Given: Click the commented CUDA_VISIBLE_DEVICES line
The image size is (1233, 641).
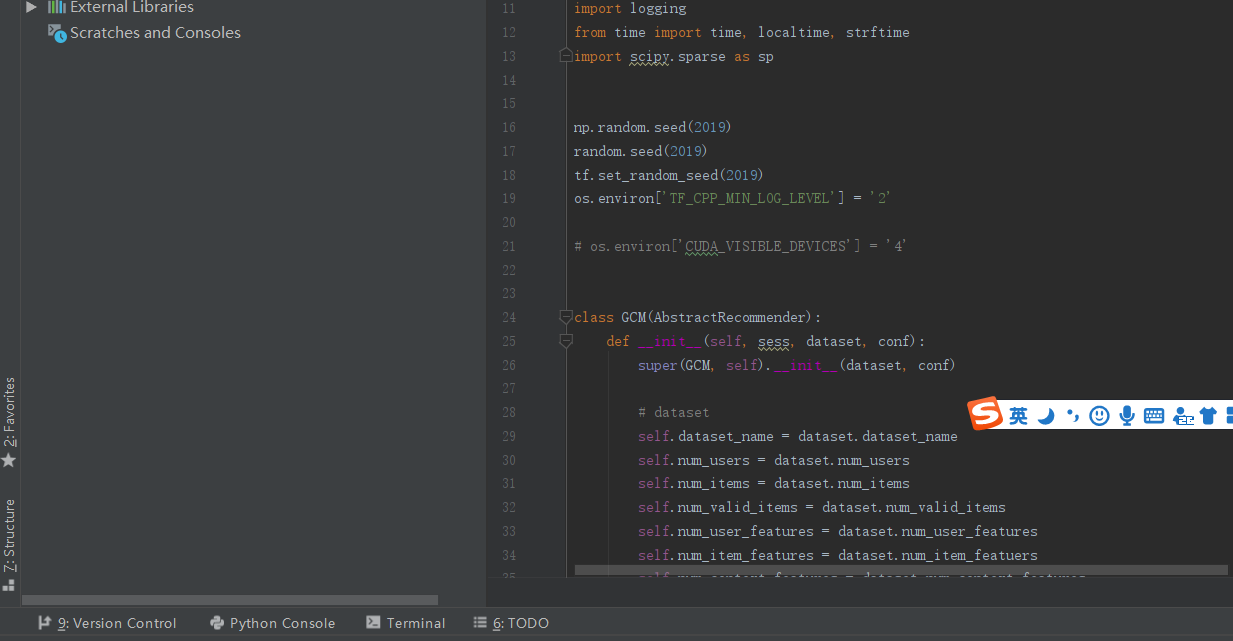Looking at the screenshot, I should point(740,246).
